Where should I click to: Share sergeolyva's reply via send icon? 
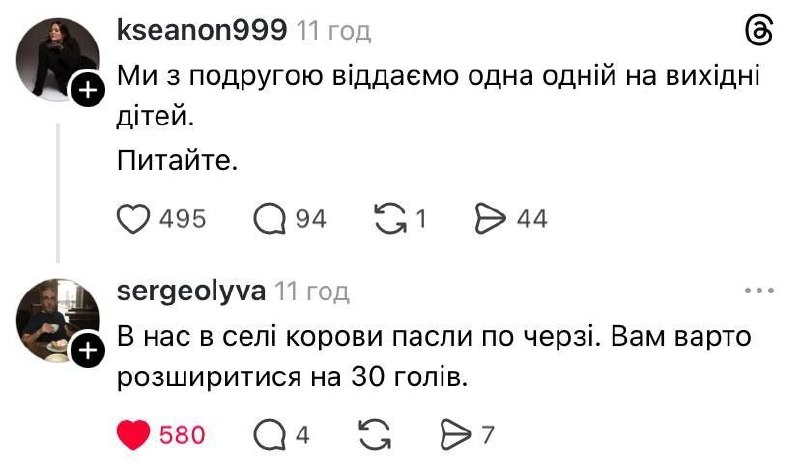pyautogui.click(x=455, y=434)
